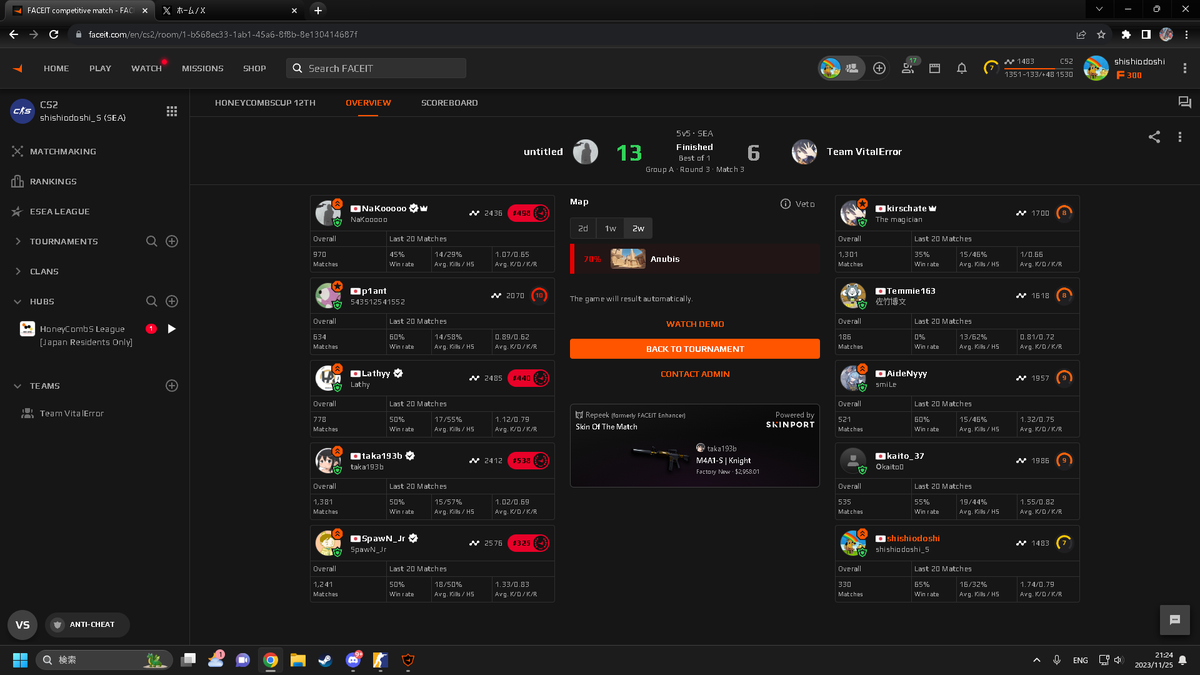1200x675 pixels.
Task: Open the SHOP menu item
Action: point(255,68)
